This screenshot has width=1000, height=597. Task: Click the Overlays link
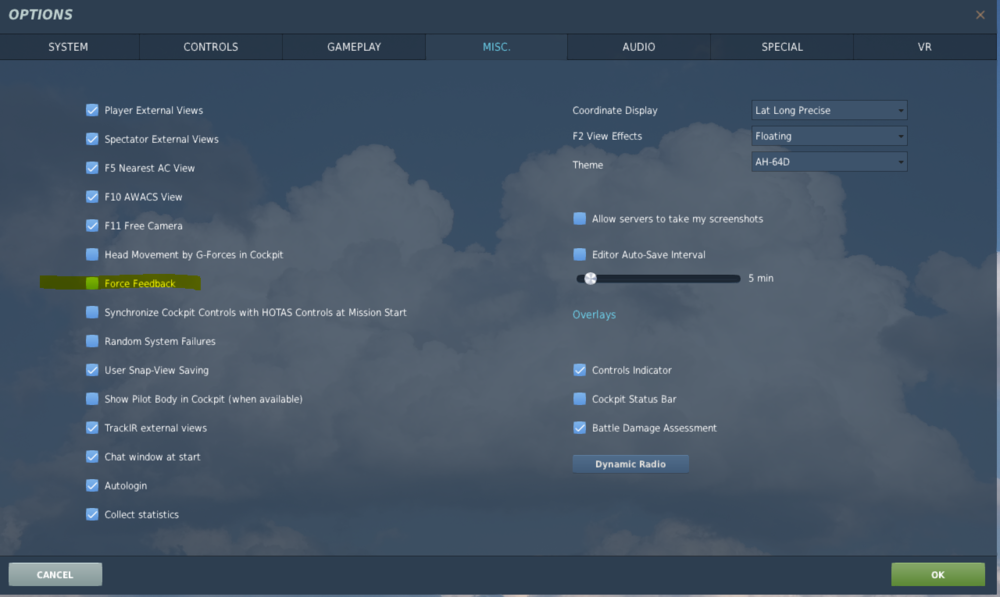(594, 314)
